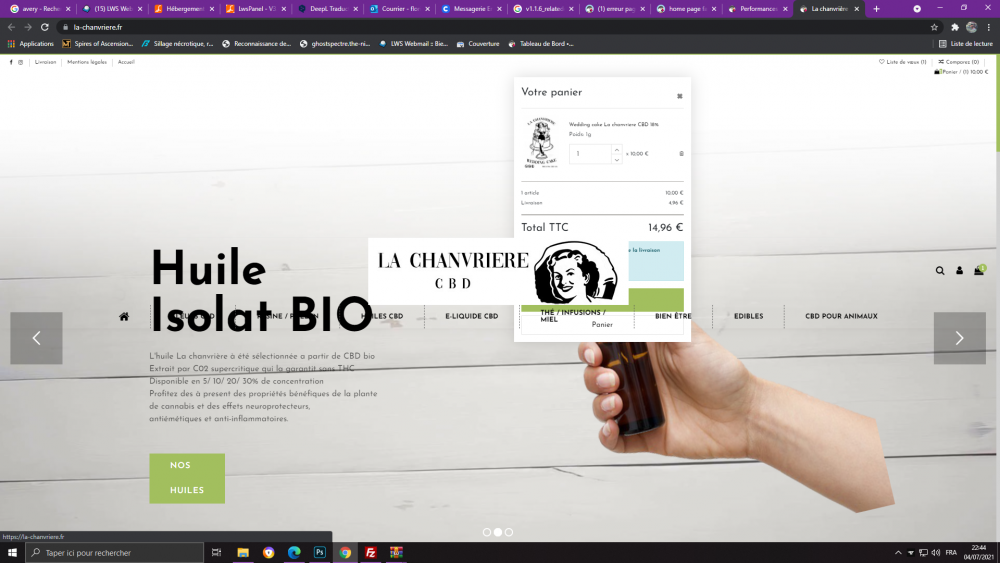Open Comparer link
Image resolution: width=1000 pixels, height=563 pixels.
(x=959, y=62)
